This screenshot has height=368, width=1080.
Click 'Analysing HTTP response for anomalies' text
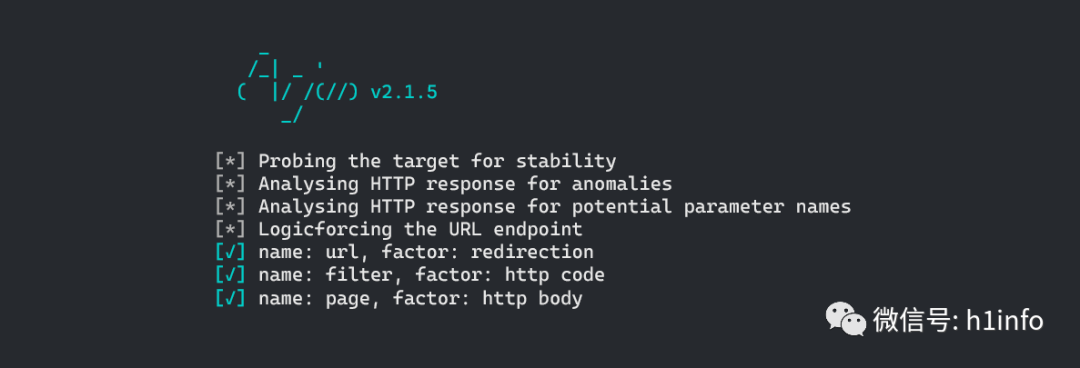(465, 185)
